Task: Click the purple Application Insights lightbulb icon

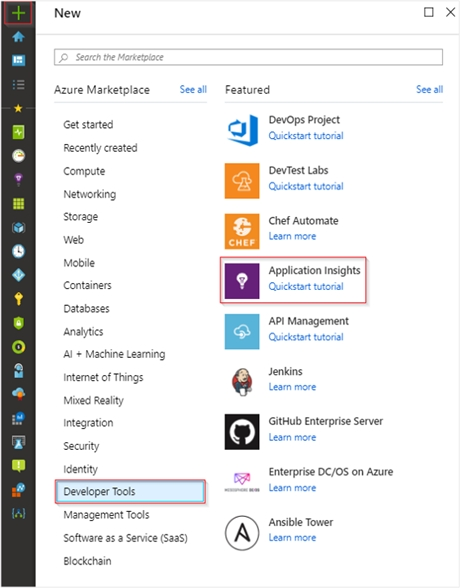Action: click(x=242, y=281)
